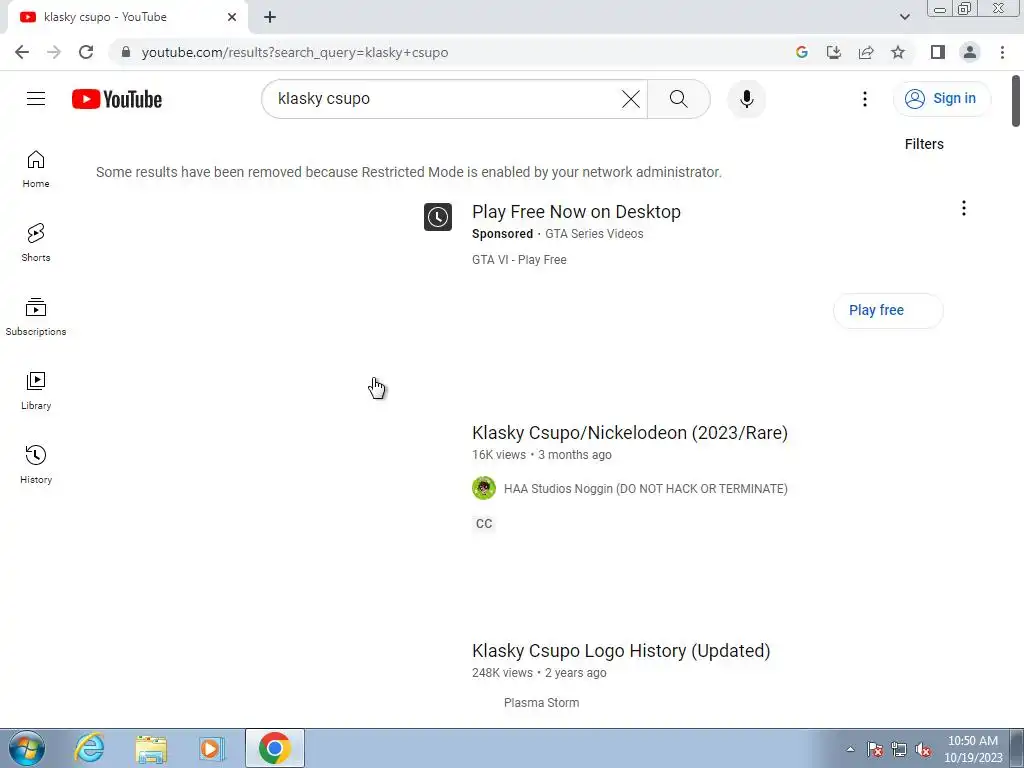Share this page from address bar
This screenshot has width=1024, height=768.
[866, 52]
